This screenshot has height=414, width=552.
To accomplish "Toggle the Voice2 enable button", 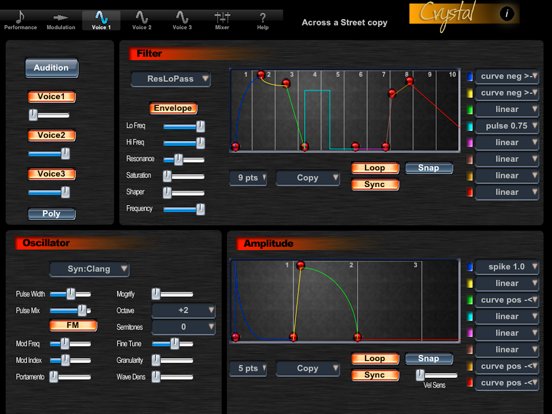I will [x=52, y=135].
